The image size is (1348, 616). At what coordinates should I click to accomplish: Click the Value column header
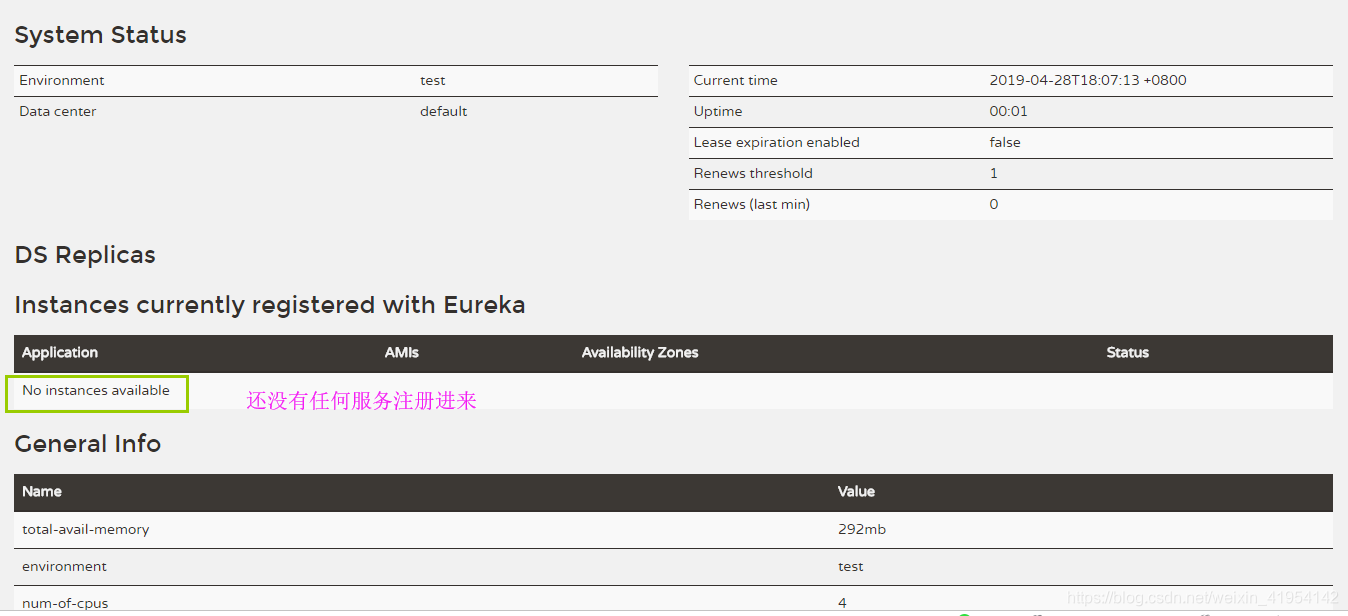click(856, 492)
